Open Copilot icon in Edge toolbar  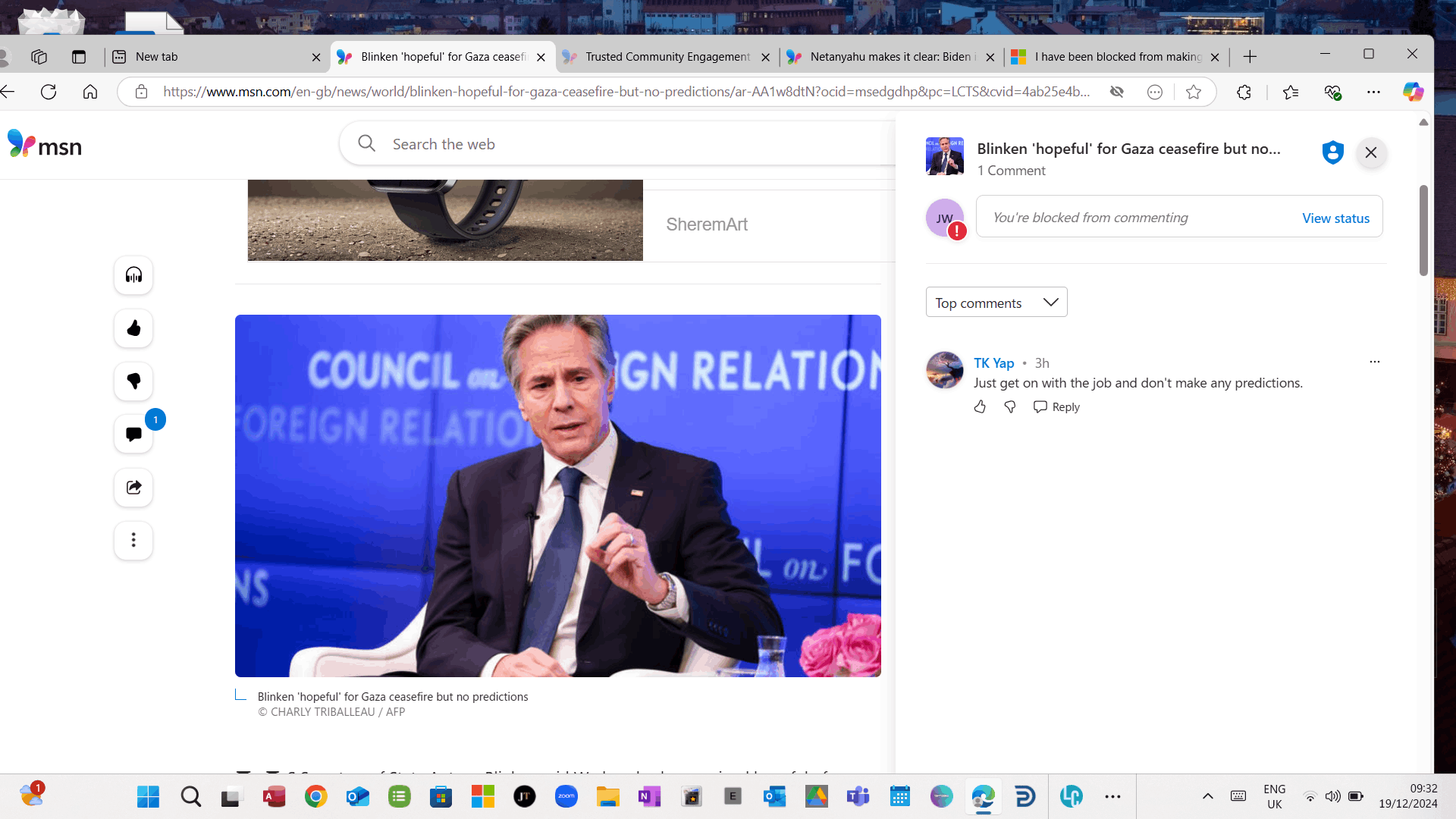tap(1413, 92)
